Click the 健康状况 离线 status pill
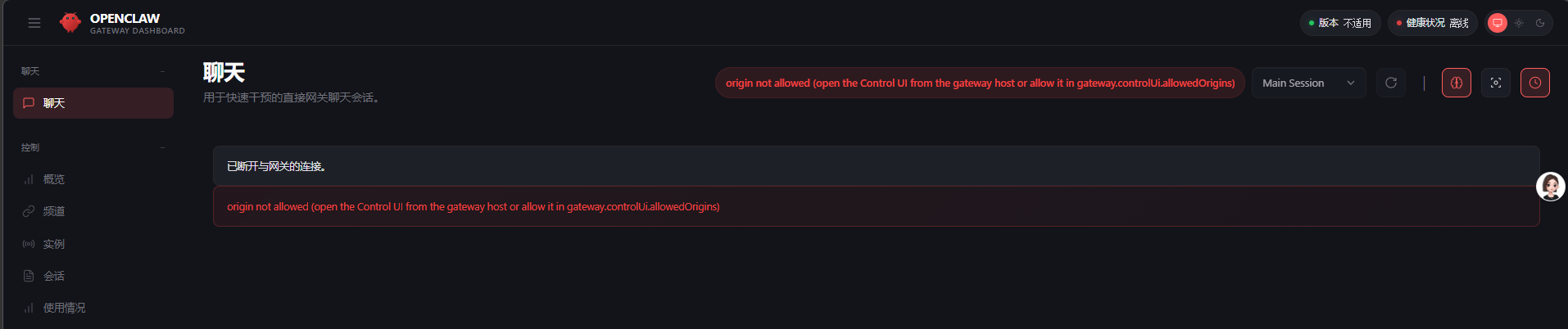 point(1432,23)
